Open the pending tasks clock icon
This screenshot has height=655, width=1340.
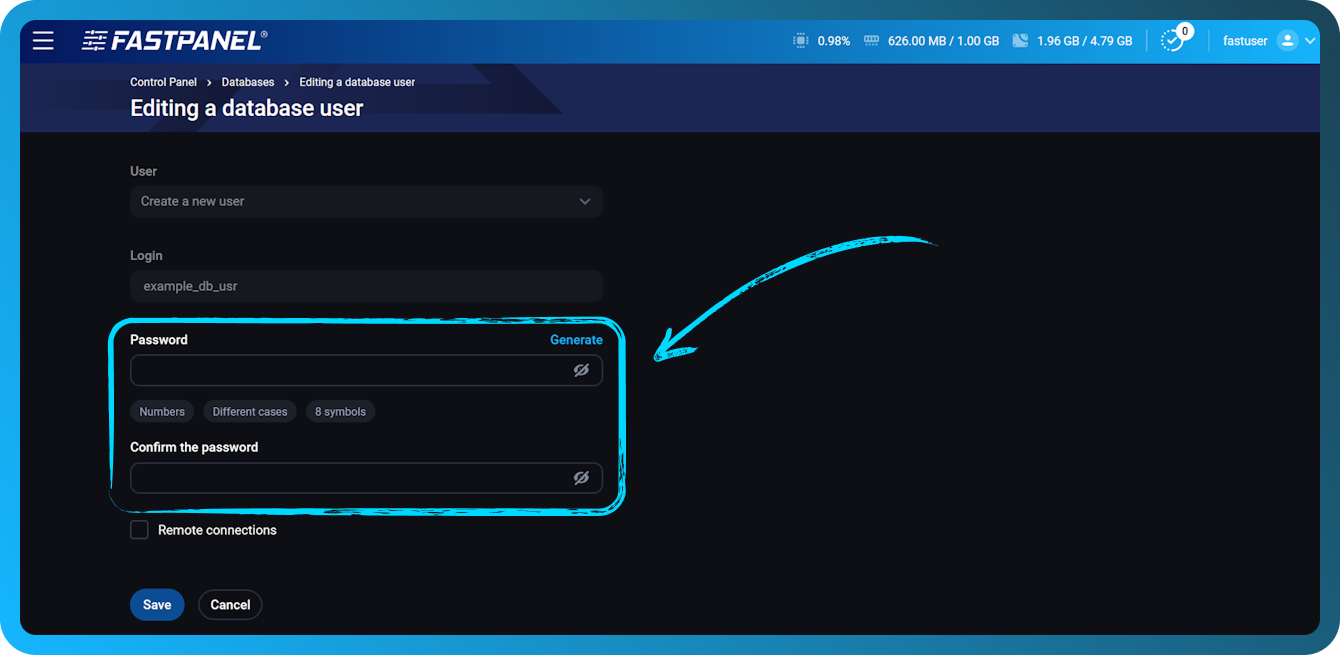tap(1173, 43)
